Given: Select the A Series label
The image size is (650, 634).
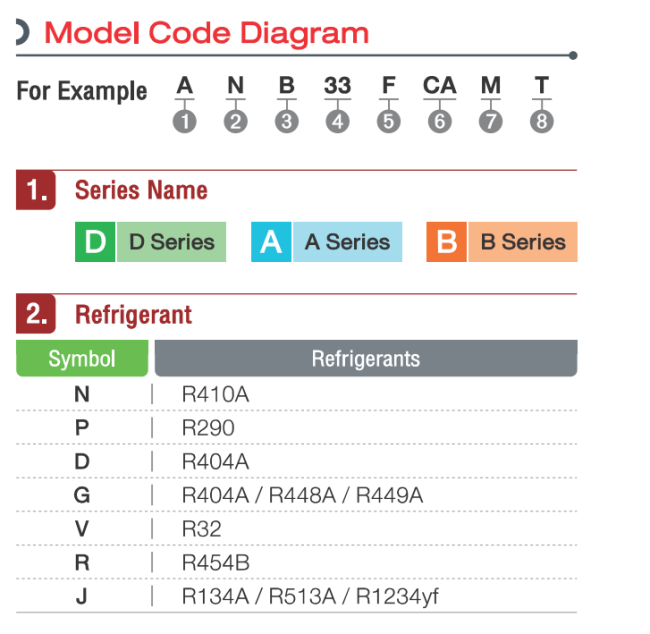Looking at the screenshot, I should (347, 242).
